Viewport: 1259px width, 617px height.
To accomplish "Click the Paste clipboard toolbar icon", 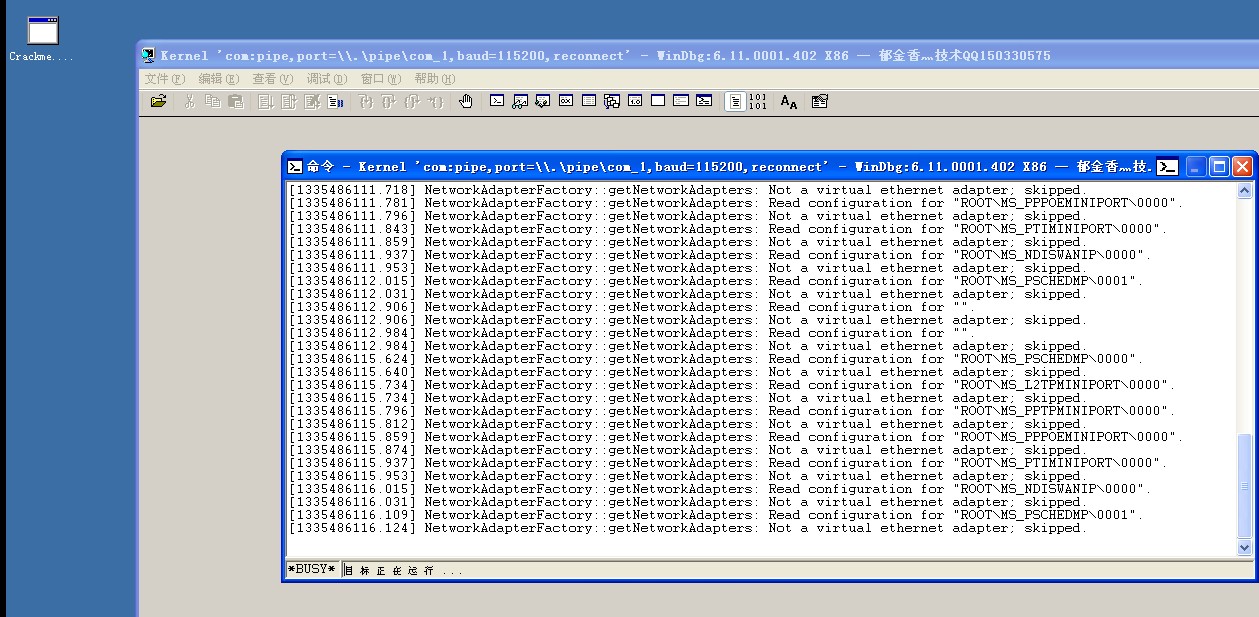I will (236, 101).
